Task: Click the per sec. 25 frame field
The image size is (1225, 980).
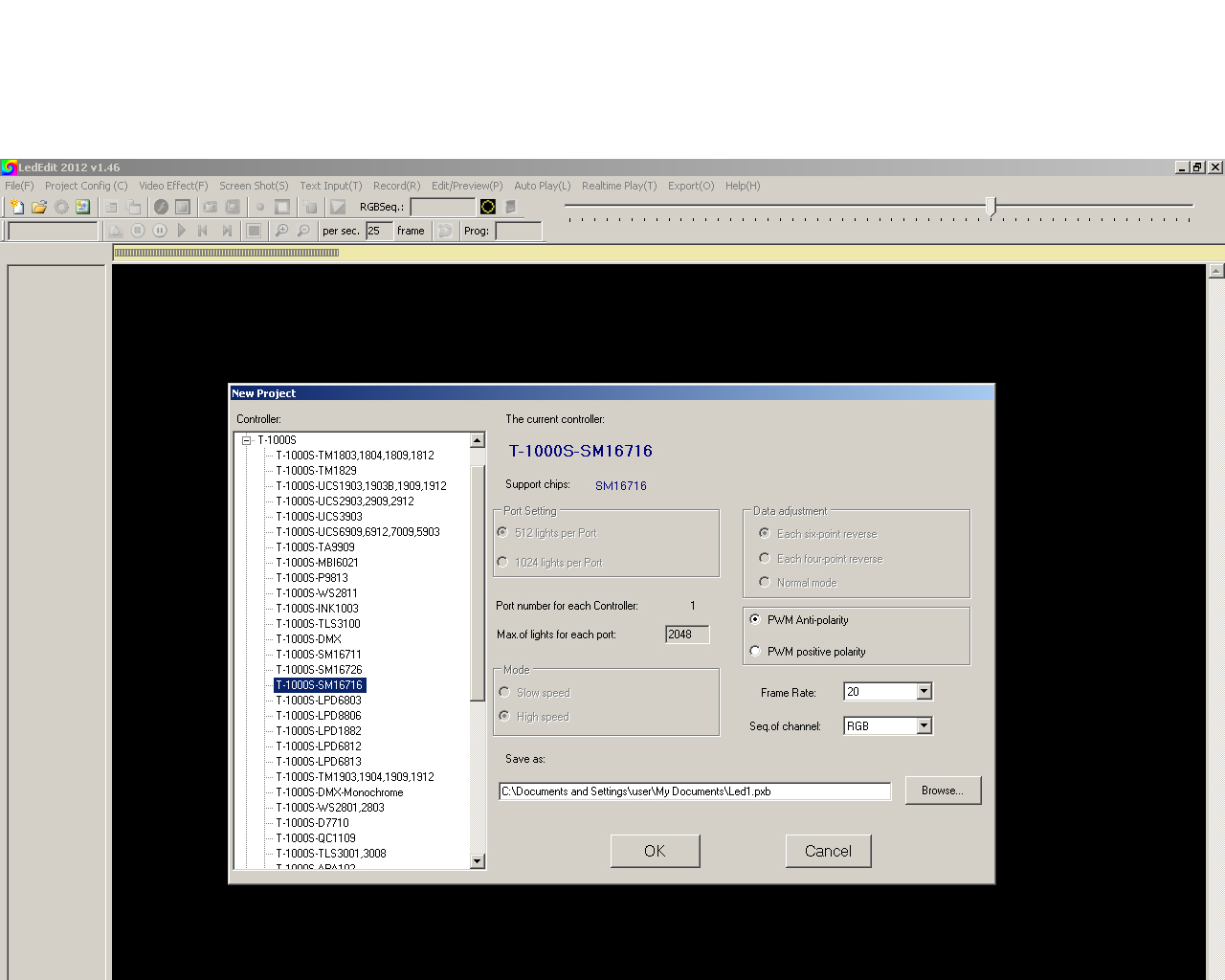Action: [379, 231]
